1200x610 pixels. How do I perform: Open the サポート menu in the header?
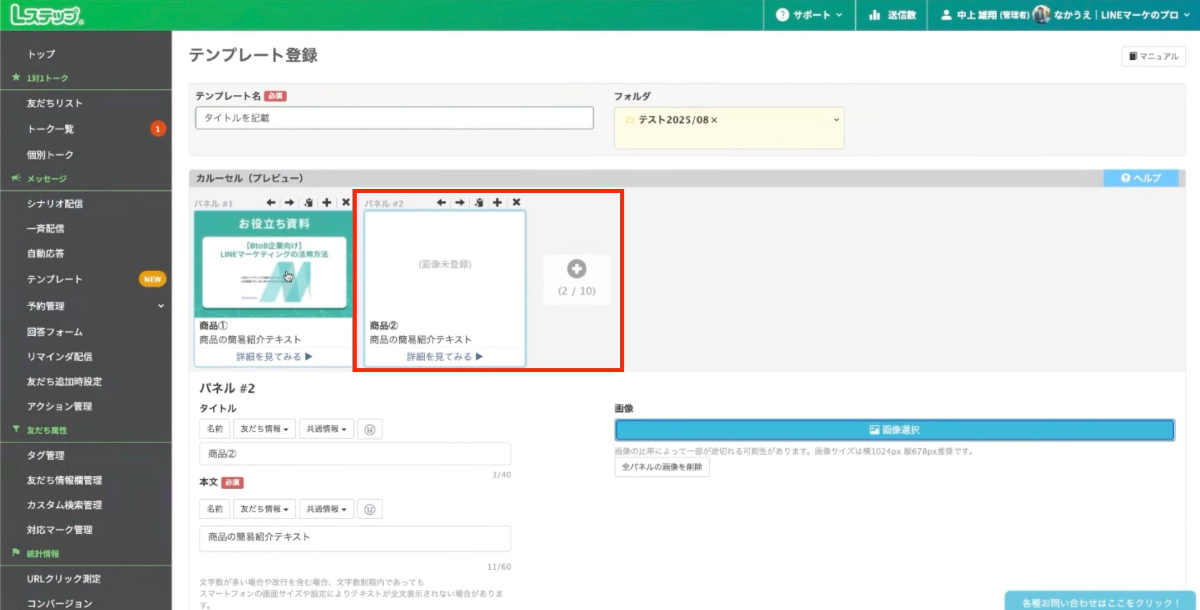(809, 15)
